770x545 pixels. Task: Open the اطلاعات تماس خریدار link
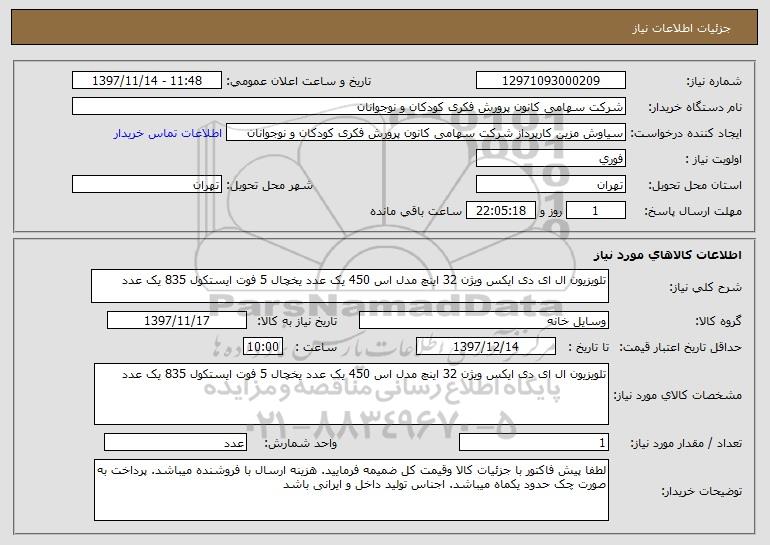click(x=168, y=133)
